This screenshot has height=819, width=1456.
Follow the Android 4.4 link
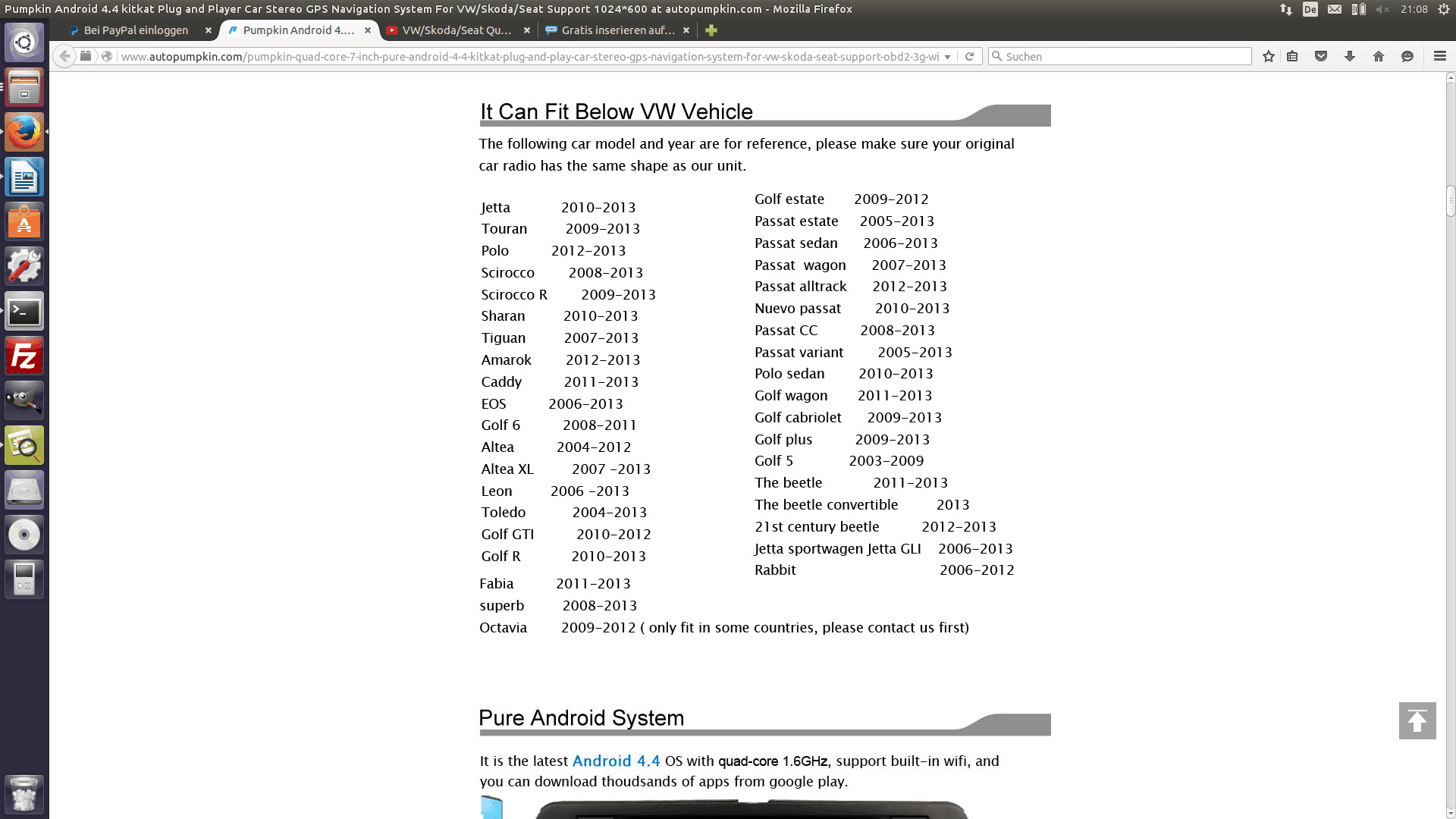pyautogui.click(x=616, y=761)
